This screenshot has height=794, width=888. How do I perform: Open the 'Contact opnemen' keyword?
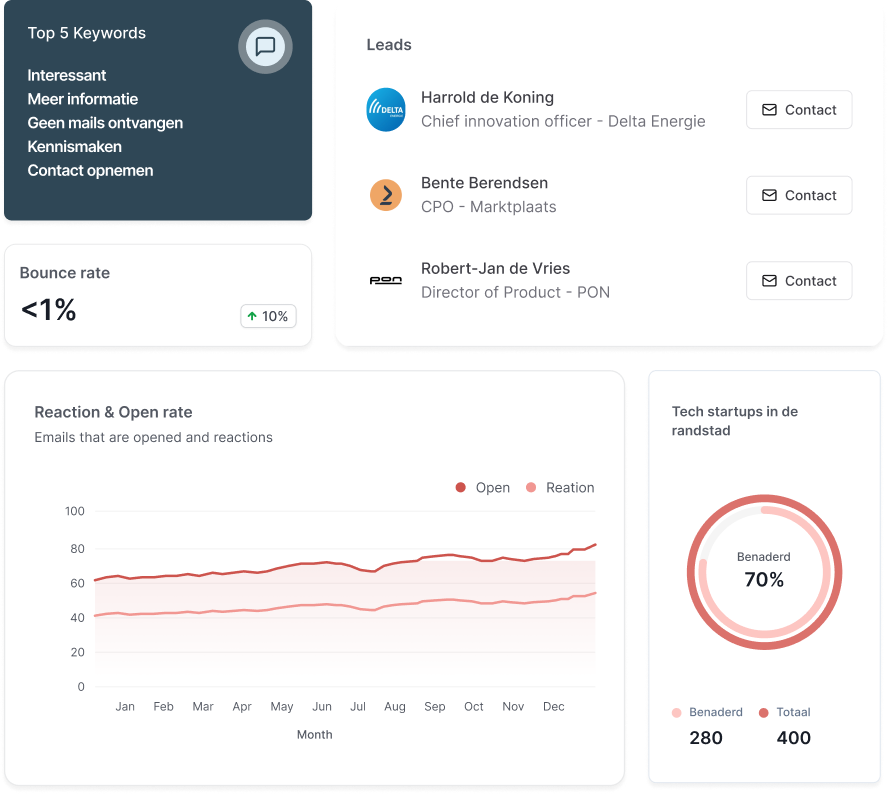point(90,170)
